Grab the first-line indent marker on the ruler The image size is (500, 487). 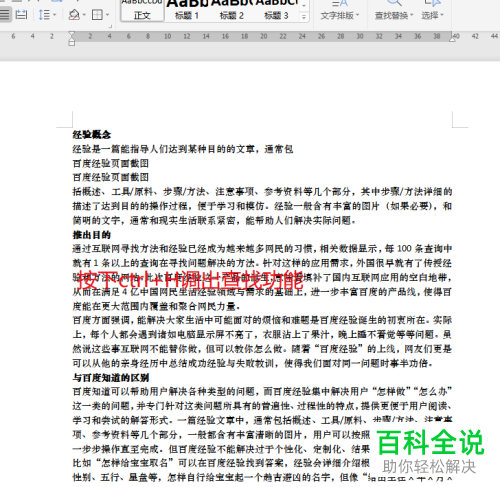[x=72, y=34]
